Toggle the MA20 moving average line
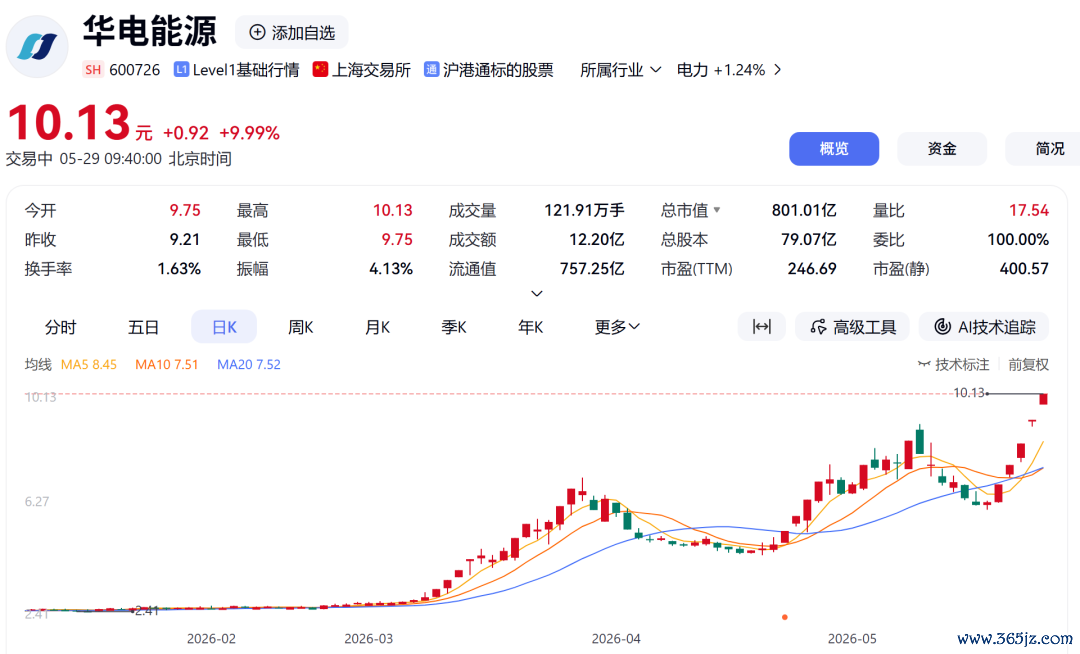Image resolution: width=1080 pixels, height=654 pixels. click(x=249, y=364)
